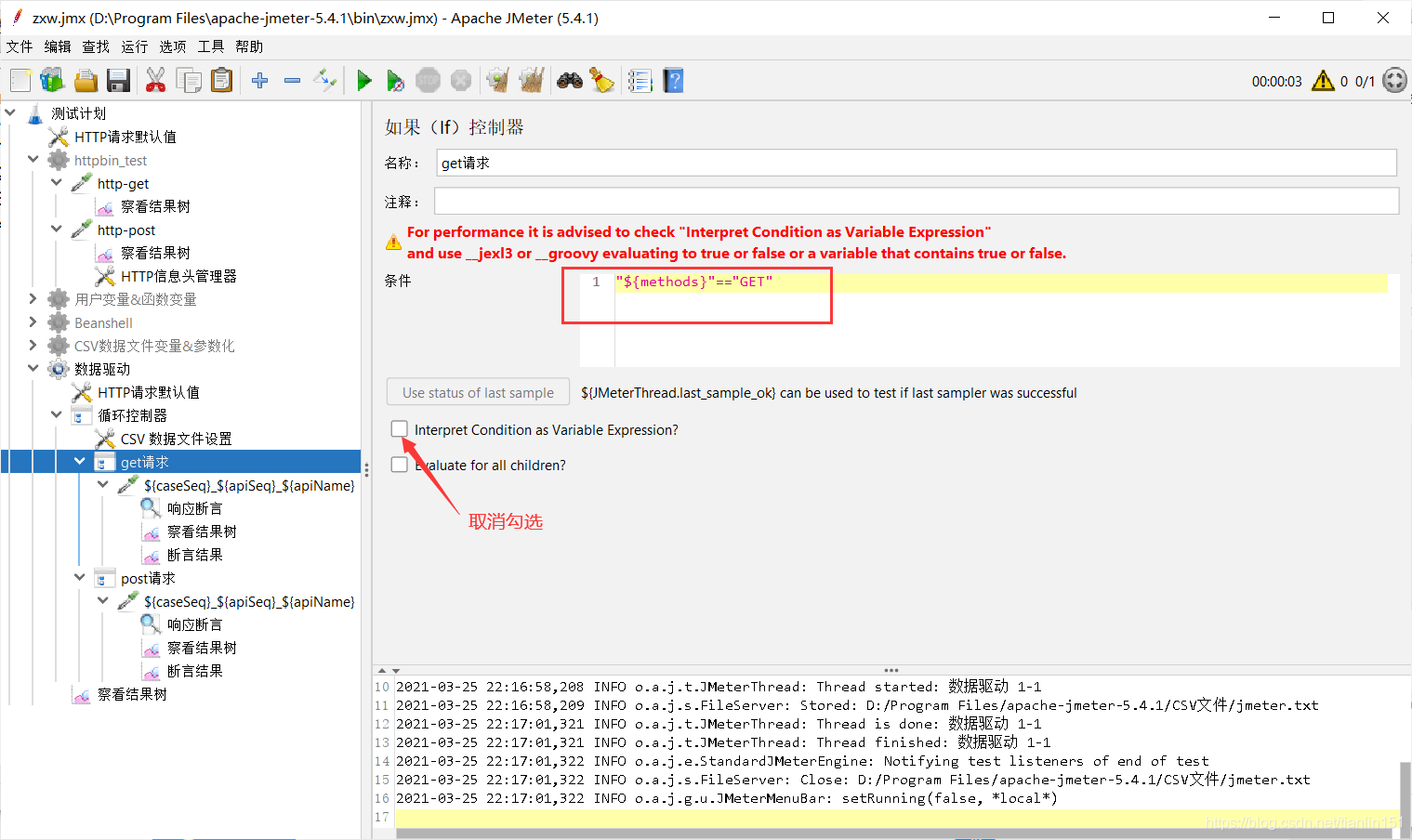The image size is (1412, 840).
Task: Select the CSV 数据文件设置 config element
Action: pos(176,439)
